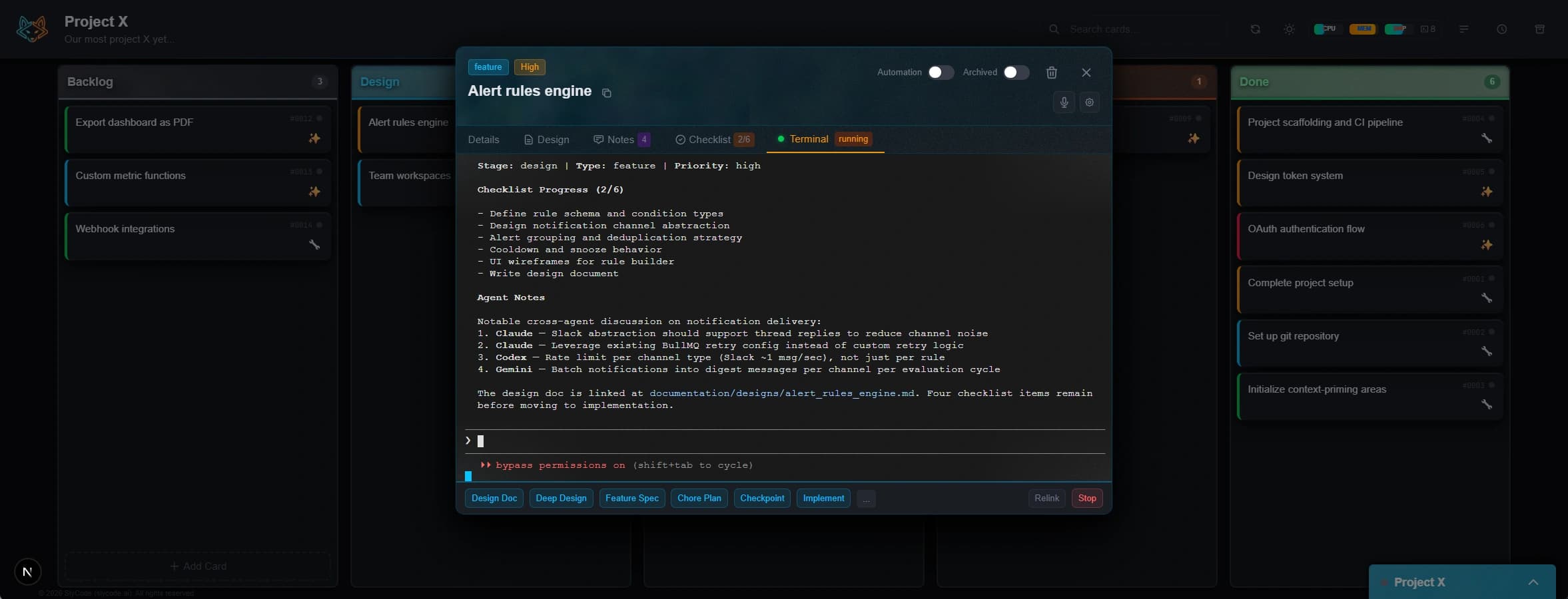The image size is (1568, 599).
Task: Click the terminal count indicator showing 8
Action: pos(1428,29)
